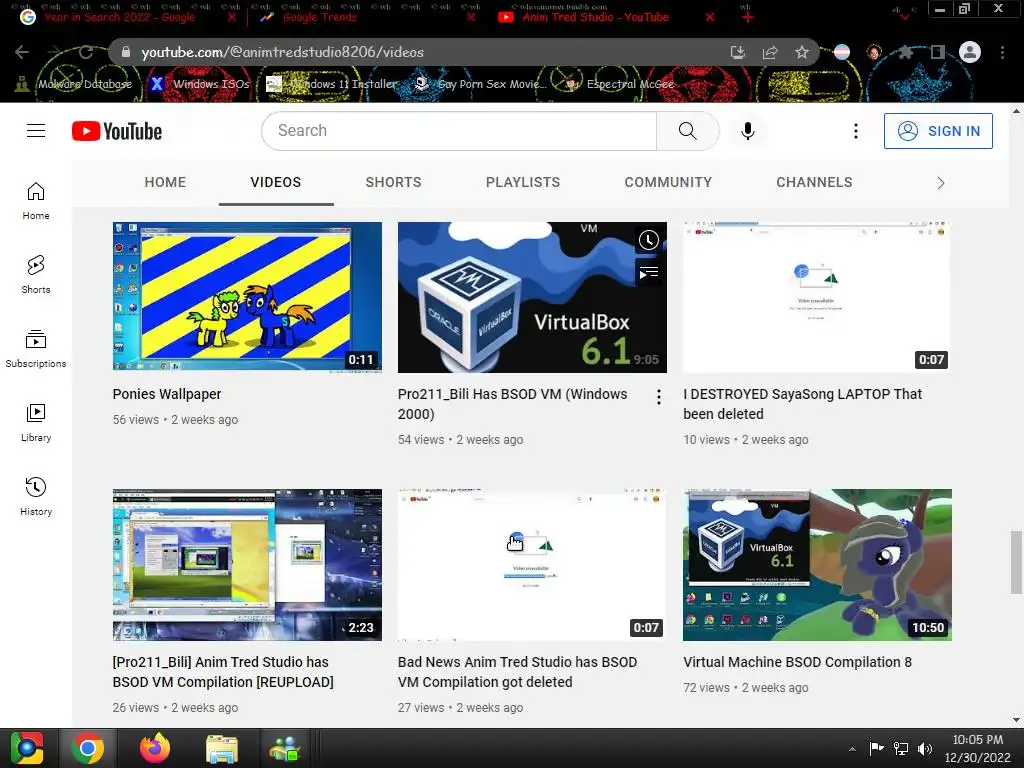Open Malware Database bookmark
The image size is (1024, 768).
point(74,84)
